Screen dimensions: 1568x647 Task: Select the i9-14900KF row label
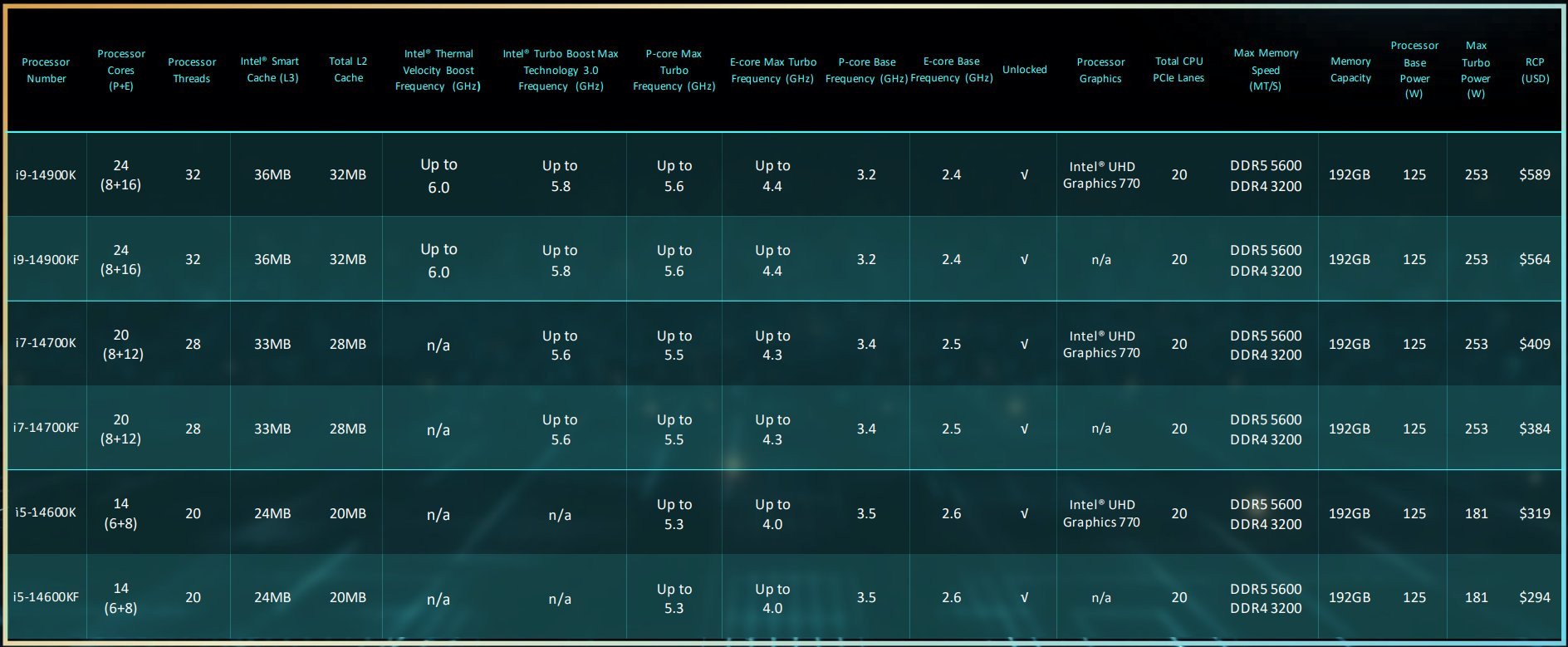(46, 260)
